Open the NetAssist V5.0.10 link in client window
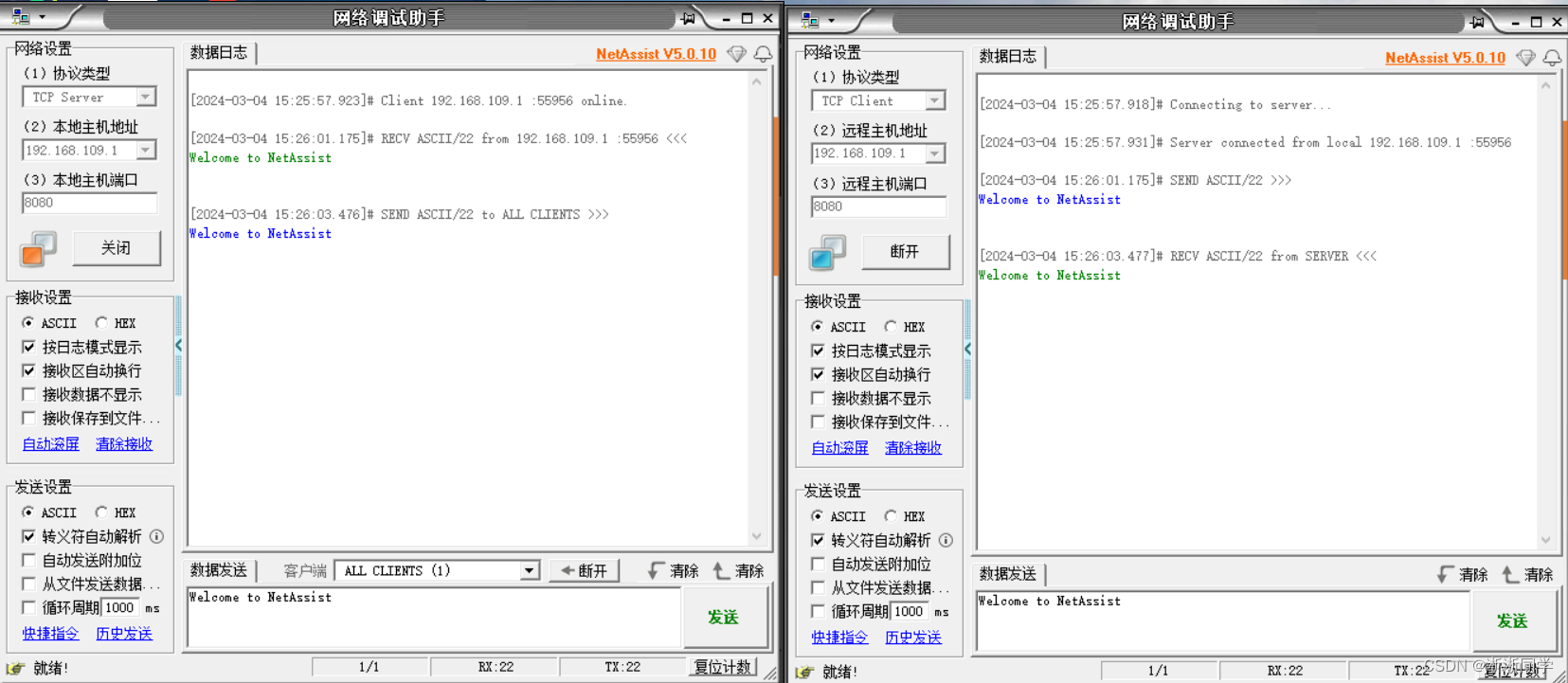The image size is (1568, 683). tap(1445, 58)
